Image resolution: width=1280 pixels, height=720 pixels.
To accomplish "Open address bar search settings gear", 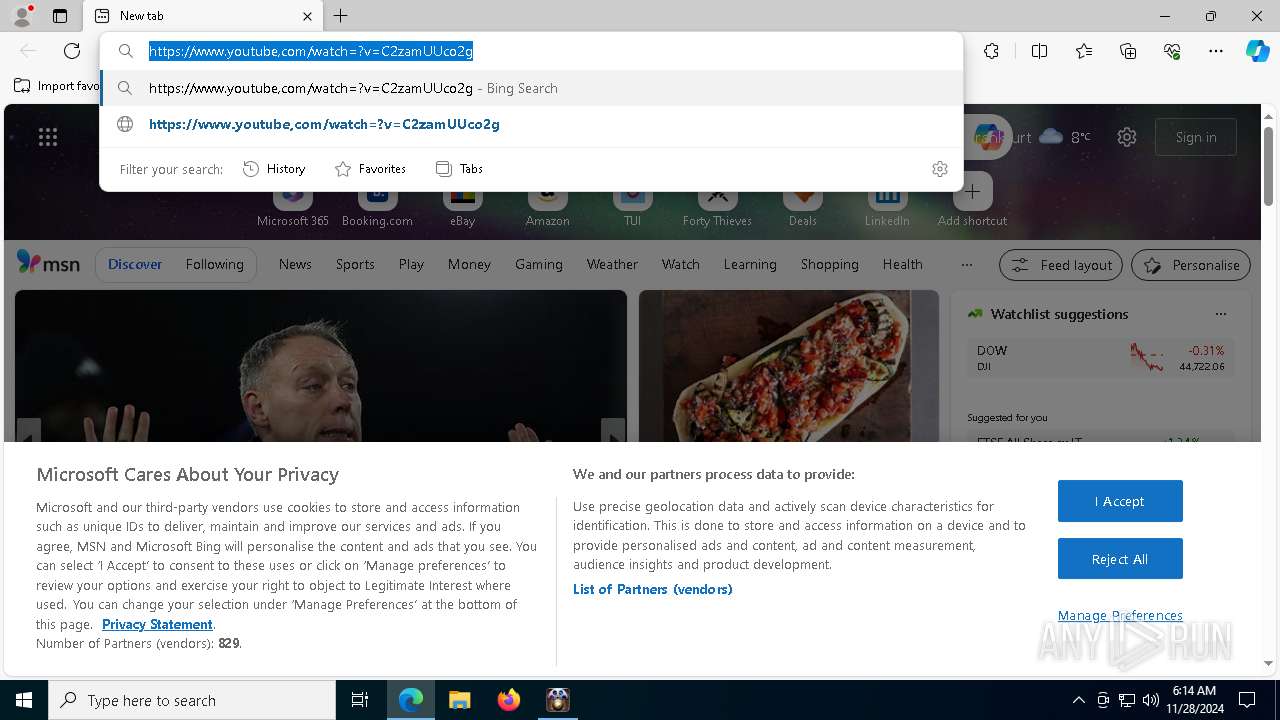I will (939, 169).
